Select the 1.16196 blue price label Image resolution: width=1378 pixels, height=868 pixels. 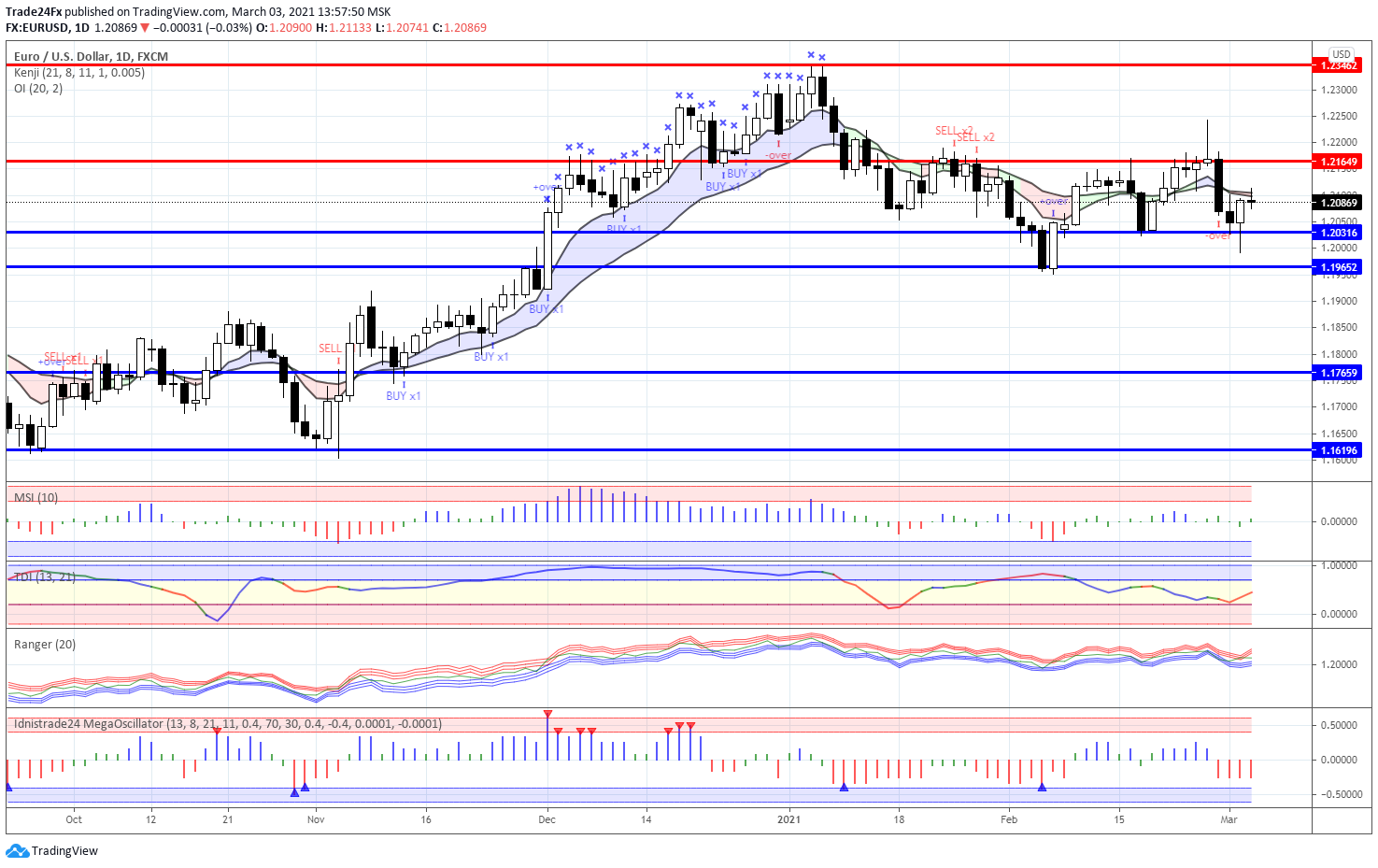[1337, 450]
